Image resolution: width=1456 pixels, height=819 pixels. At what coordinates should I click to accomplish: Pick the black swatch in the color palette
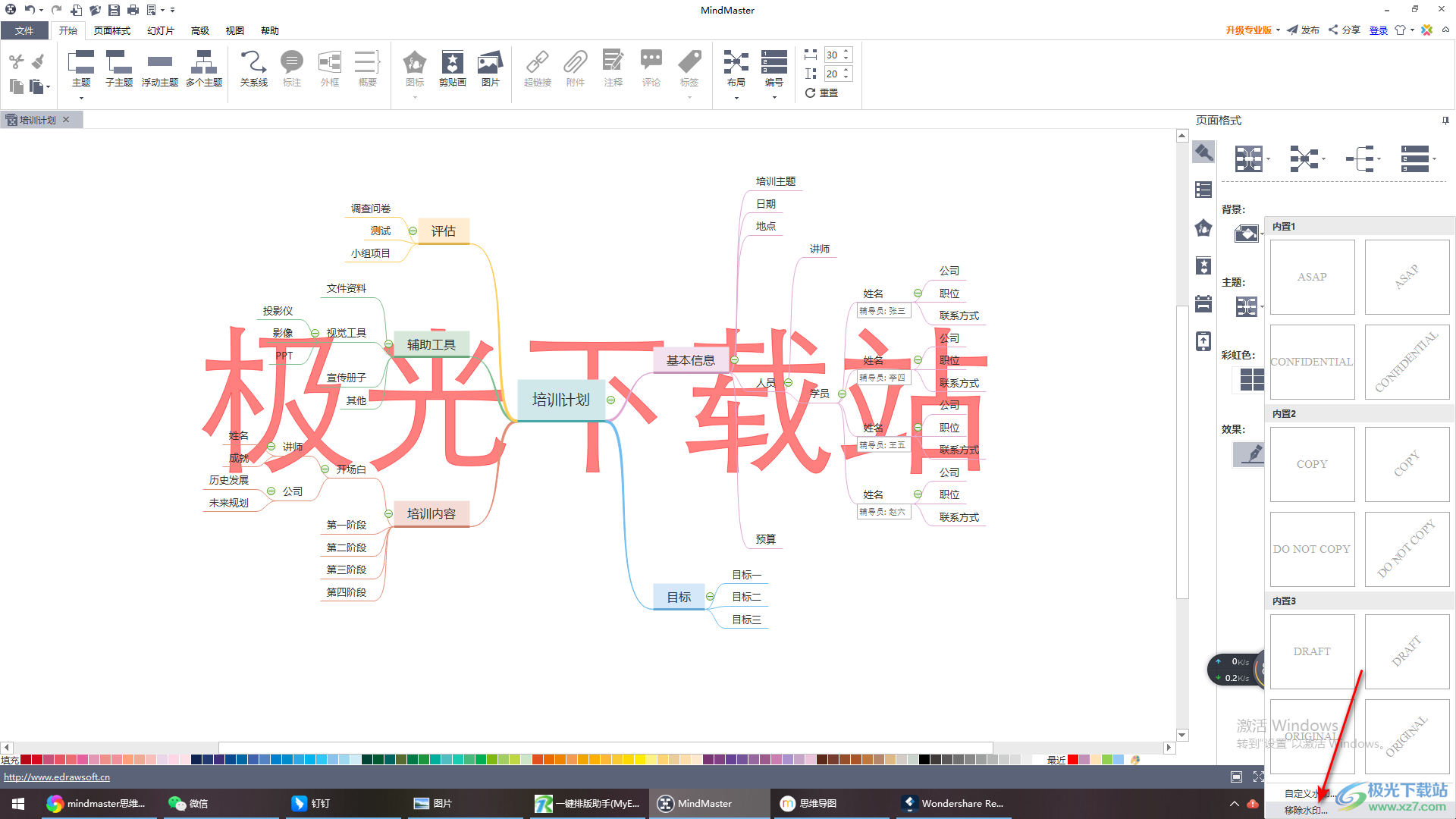tap(924, 759)
